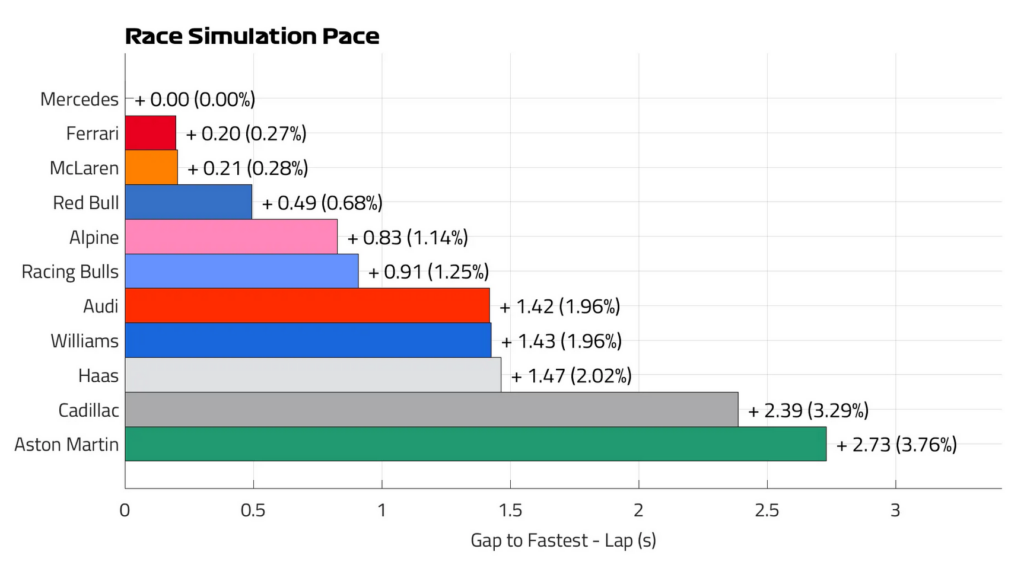
Task: Click the Aston Martin team label
Action: (67, 445)
